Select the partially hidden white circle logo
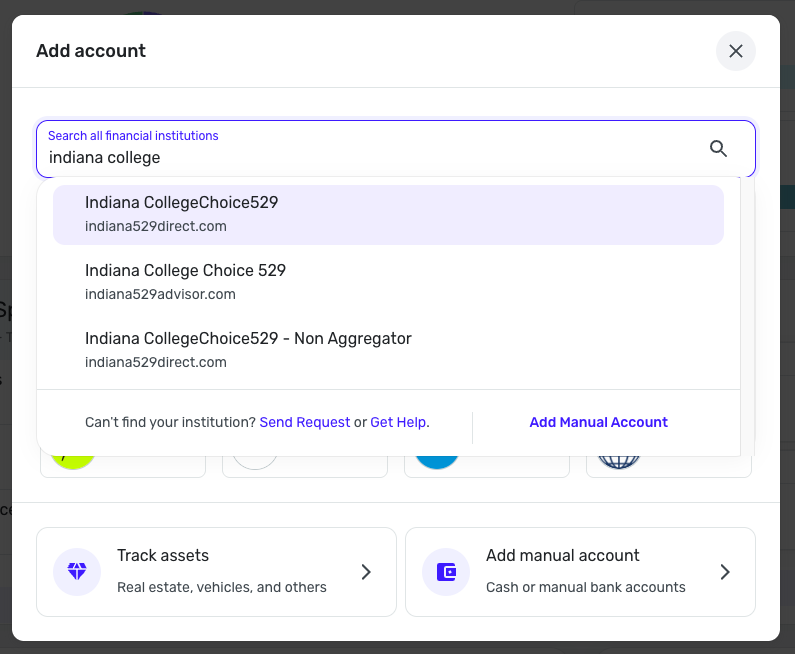Screen dimensions: 795x654 pyautogui.click(x=255, y=462)
